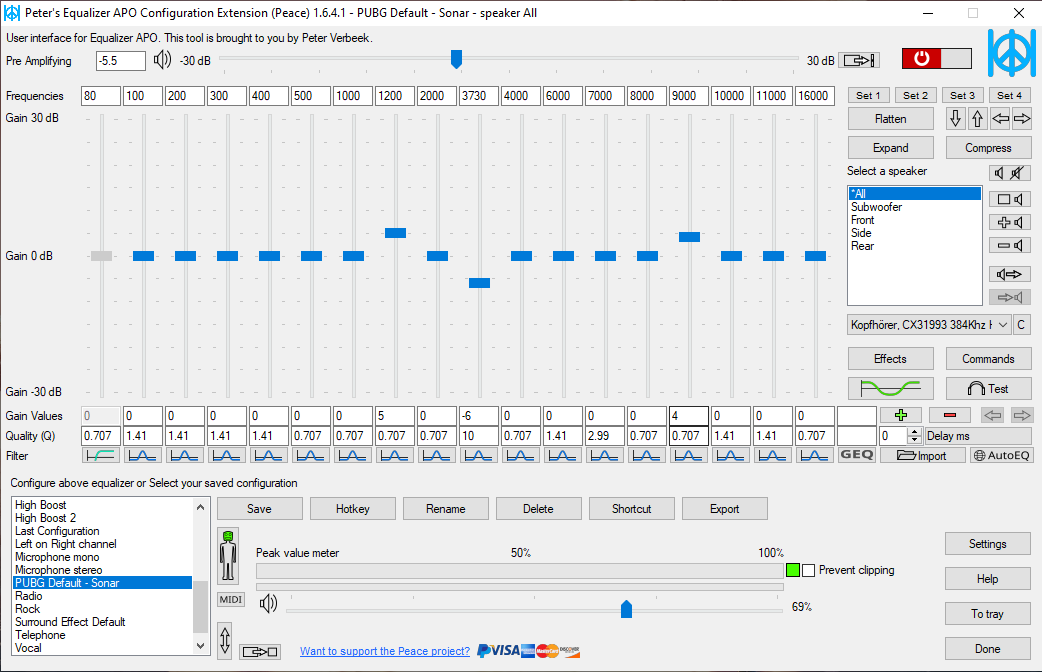Click the Pre Amplifying slider handle
Image resolution: width=1042 pixels, height=672 pixels.
coord(456,59)
